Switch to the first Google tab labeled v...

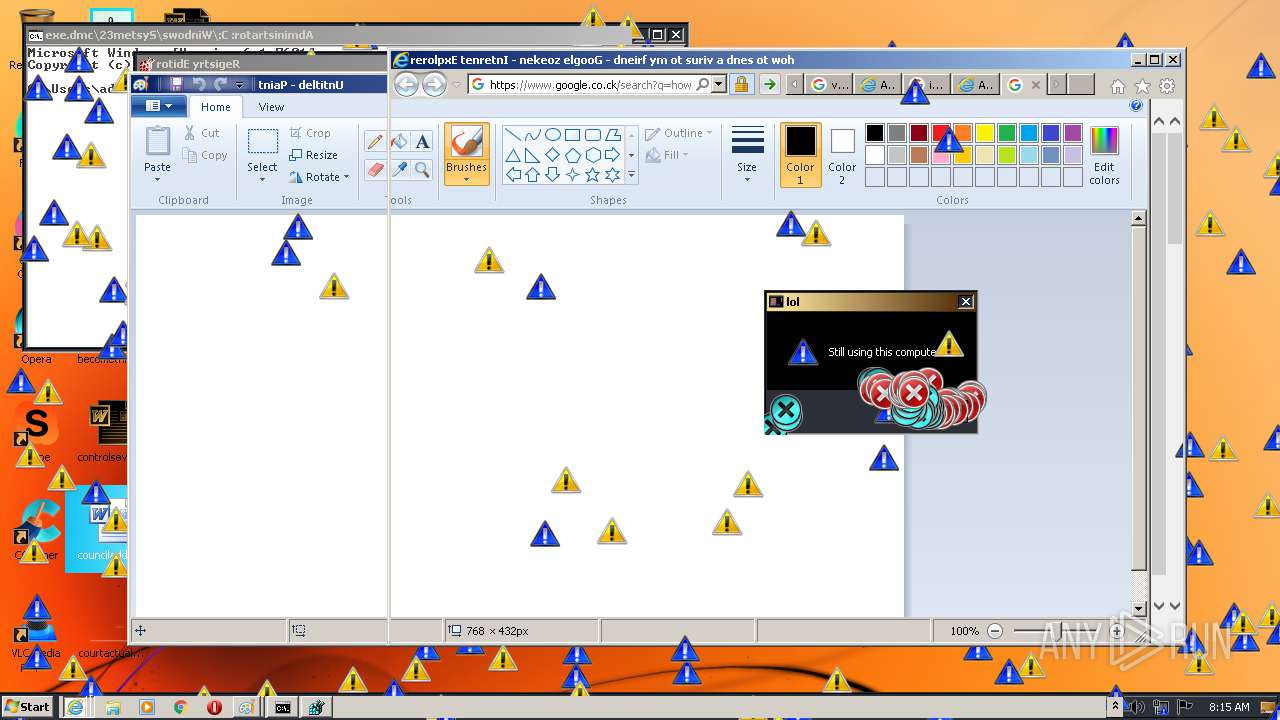(x=831, y=85)
